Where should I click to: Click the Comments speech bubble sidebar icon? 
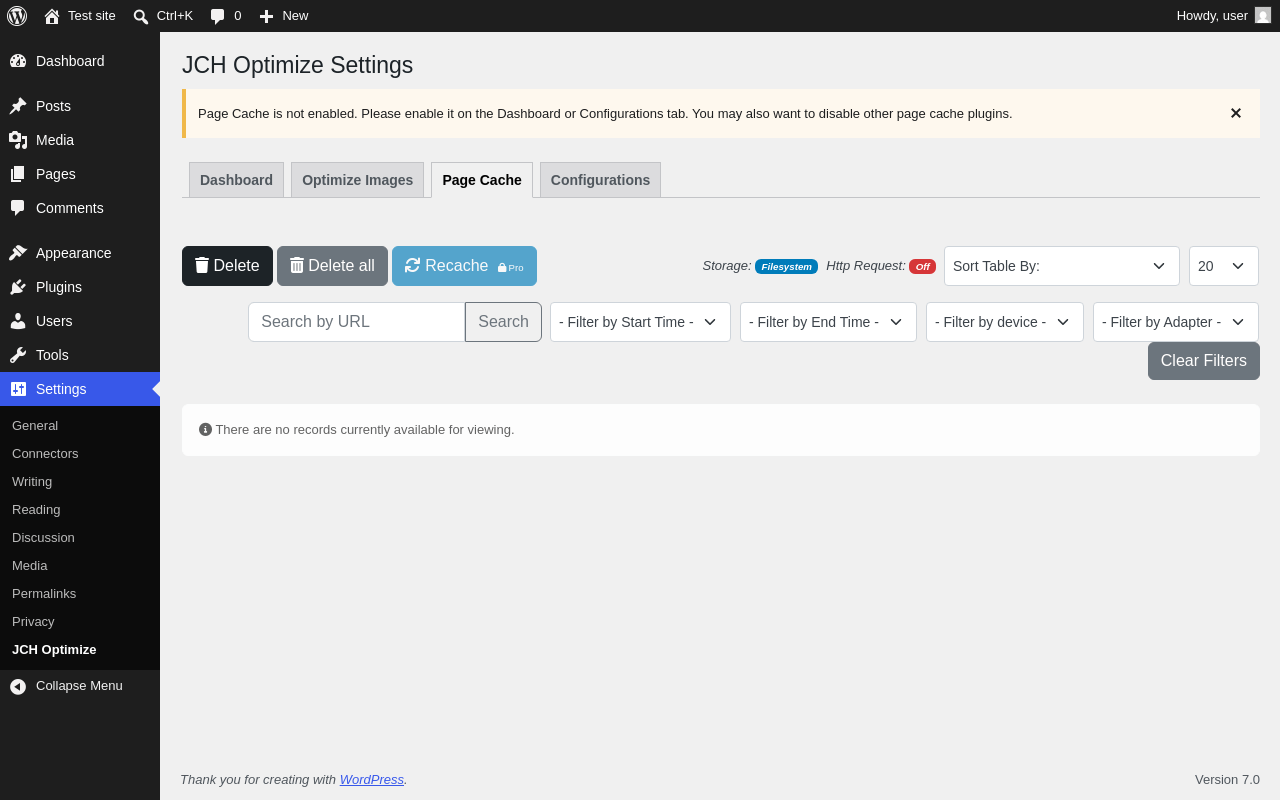point(18,208)
